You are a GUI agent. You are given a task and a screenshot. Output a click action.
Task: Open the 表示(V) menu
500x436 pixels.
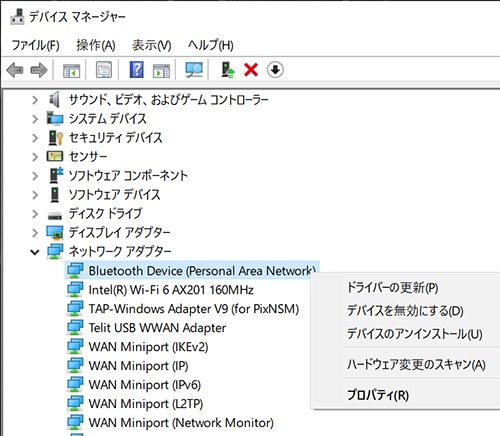(x=152, y=45)
